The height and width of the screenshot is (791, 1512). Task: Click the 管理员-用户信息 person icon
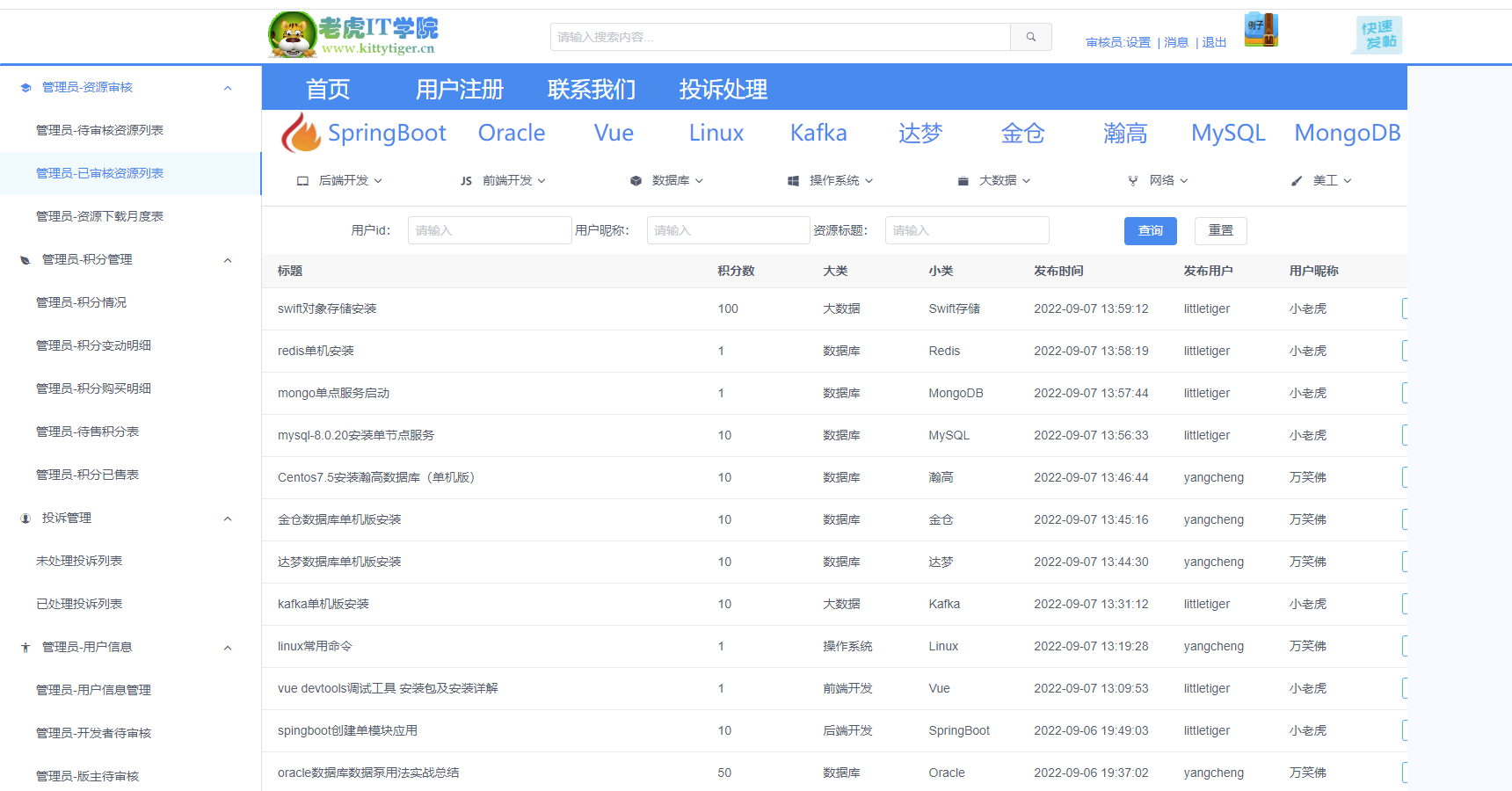(x=25, y=648)
